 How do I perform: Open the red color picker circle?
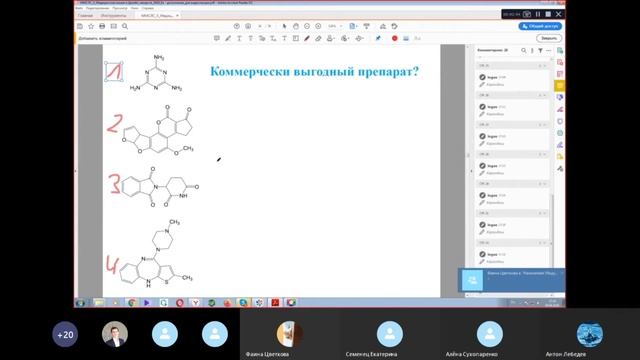point(395,38)
